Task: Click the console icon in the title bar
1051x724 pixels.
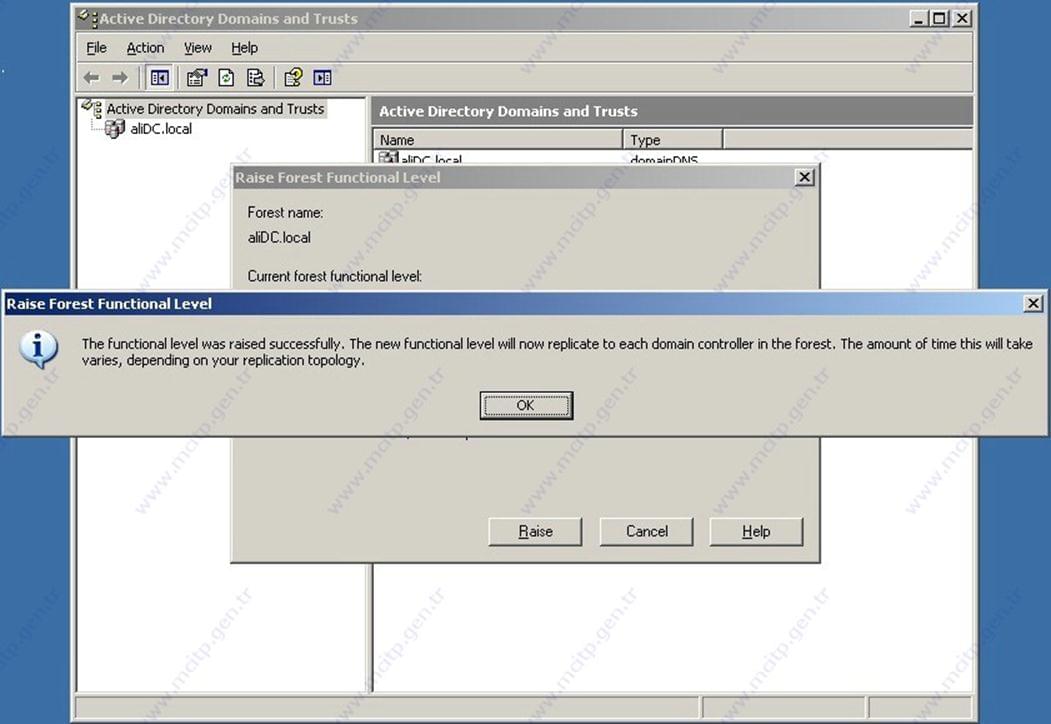Action: tap(88, 18)
